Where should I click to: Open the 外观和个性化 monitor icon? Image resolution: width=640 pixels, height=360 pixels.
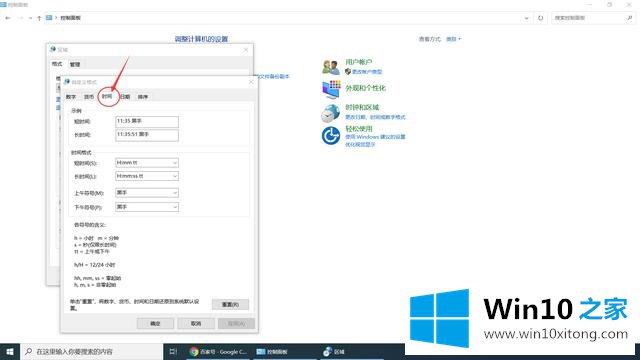pos(331,89)
